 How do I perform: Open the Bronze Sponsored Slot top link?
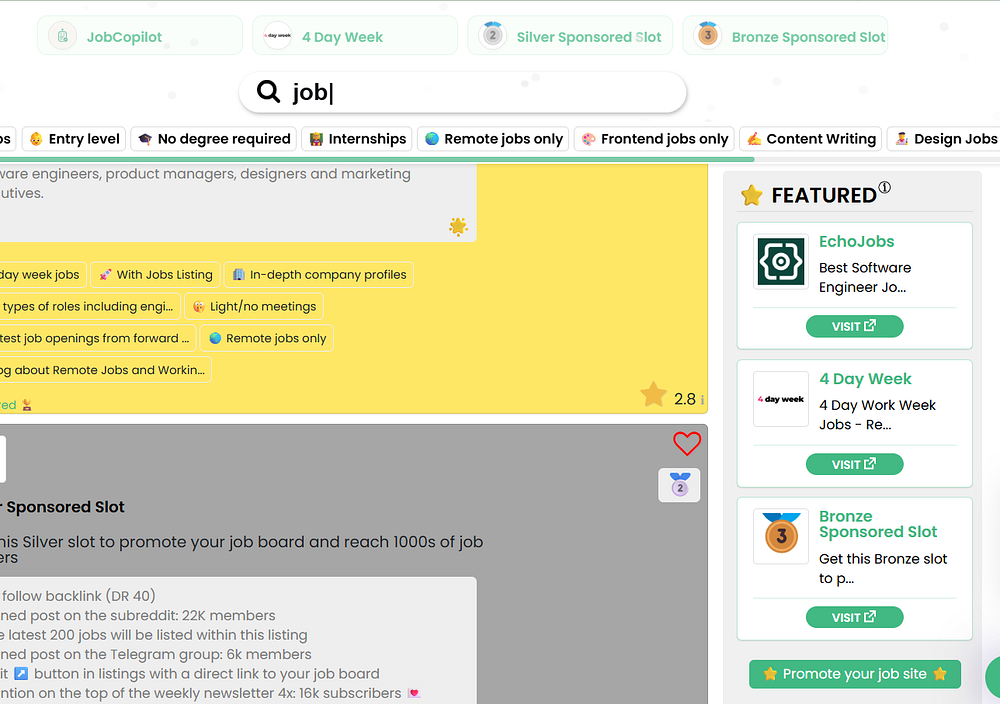[784, 36]
